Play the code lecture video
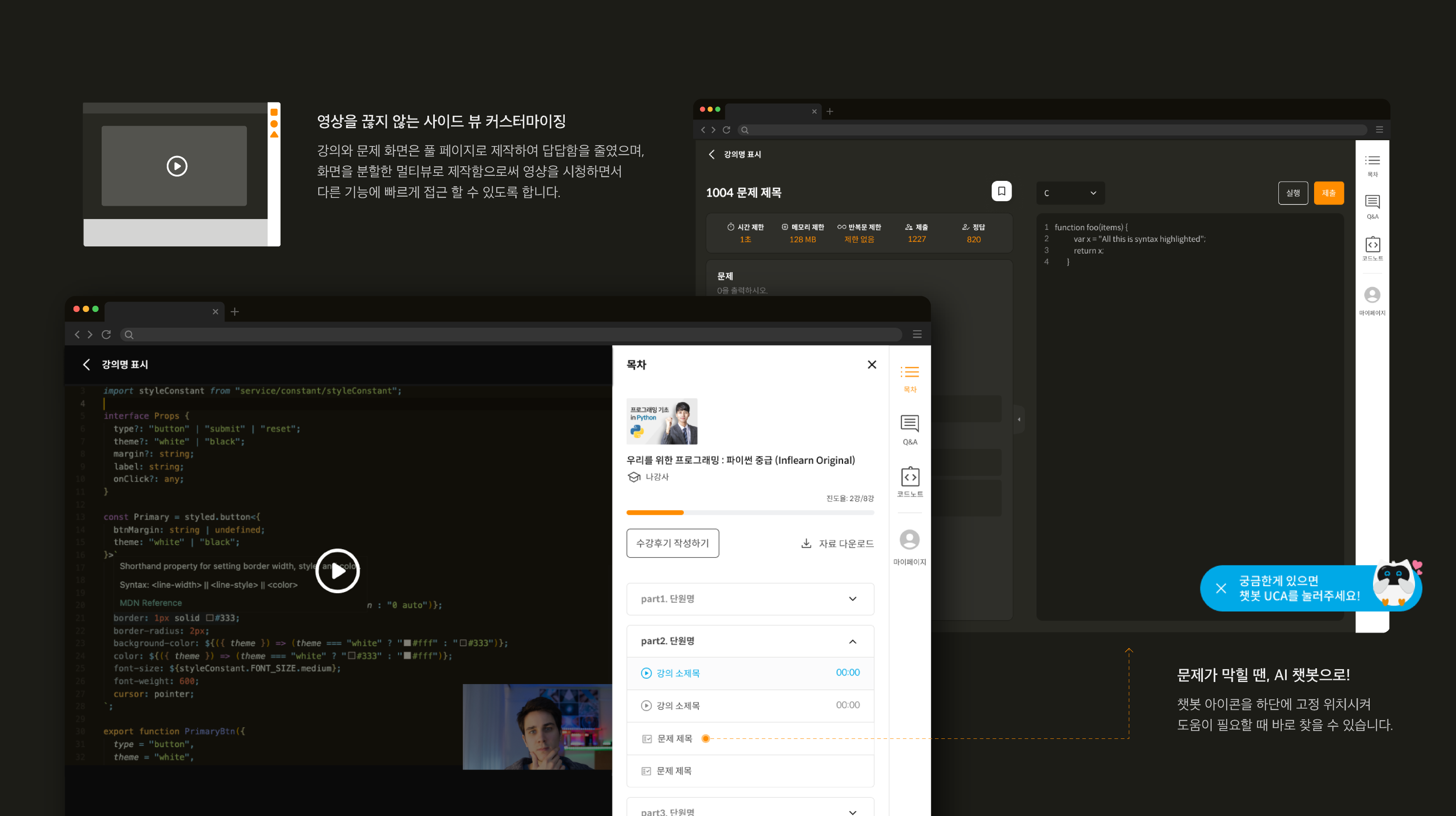Viewport: 1456px width, 816px height. tap(337, 571)
